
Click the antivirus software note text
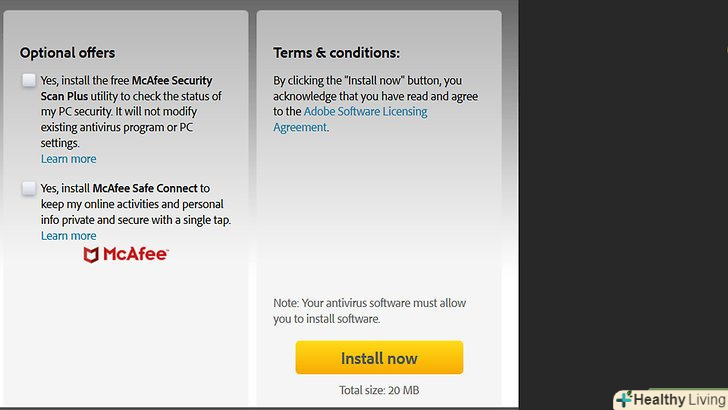point(369,311)
